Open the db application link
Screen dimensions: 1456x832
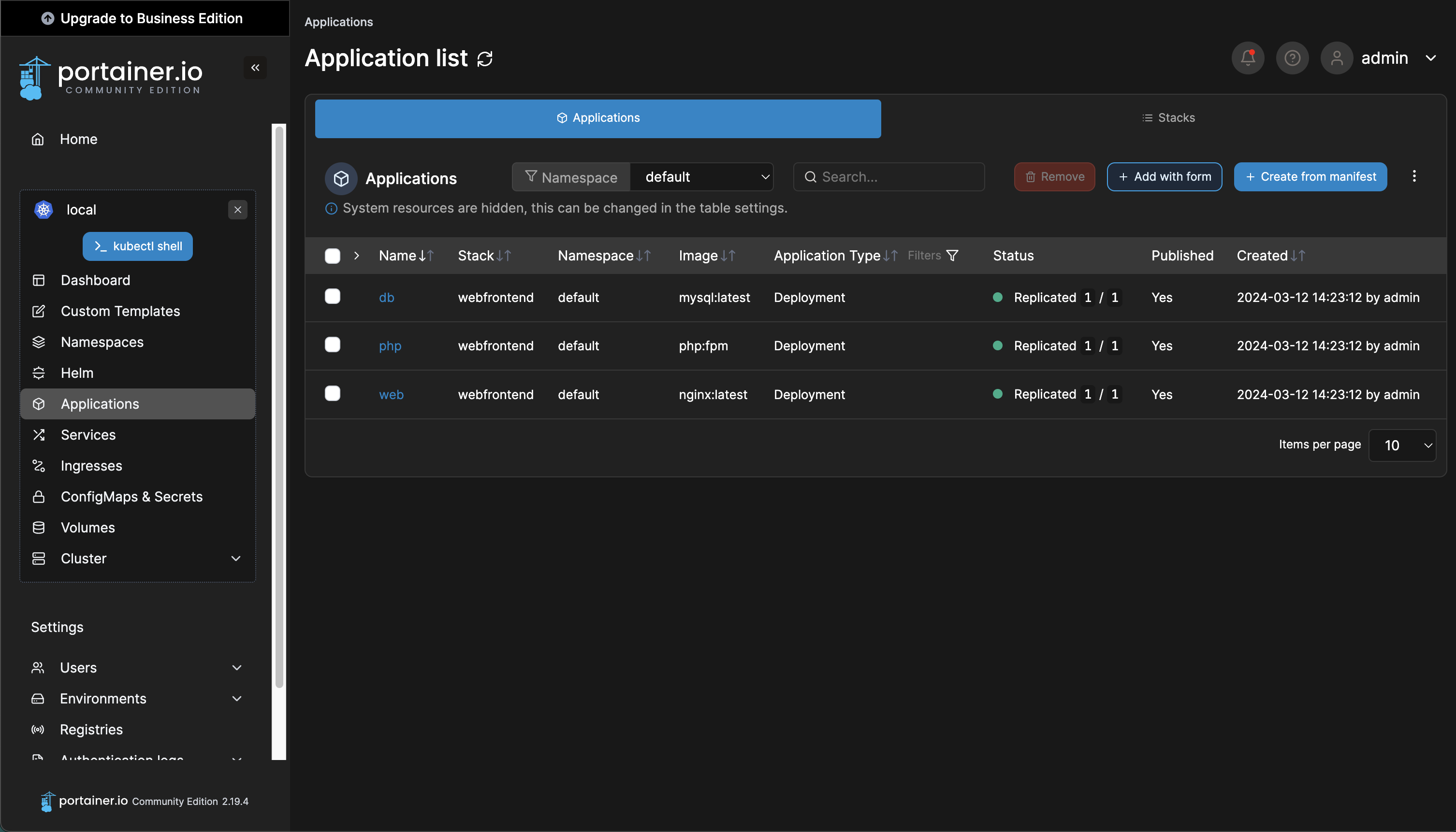tap(386, 298)
